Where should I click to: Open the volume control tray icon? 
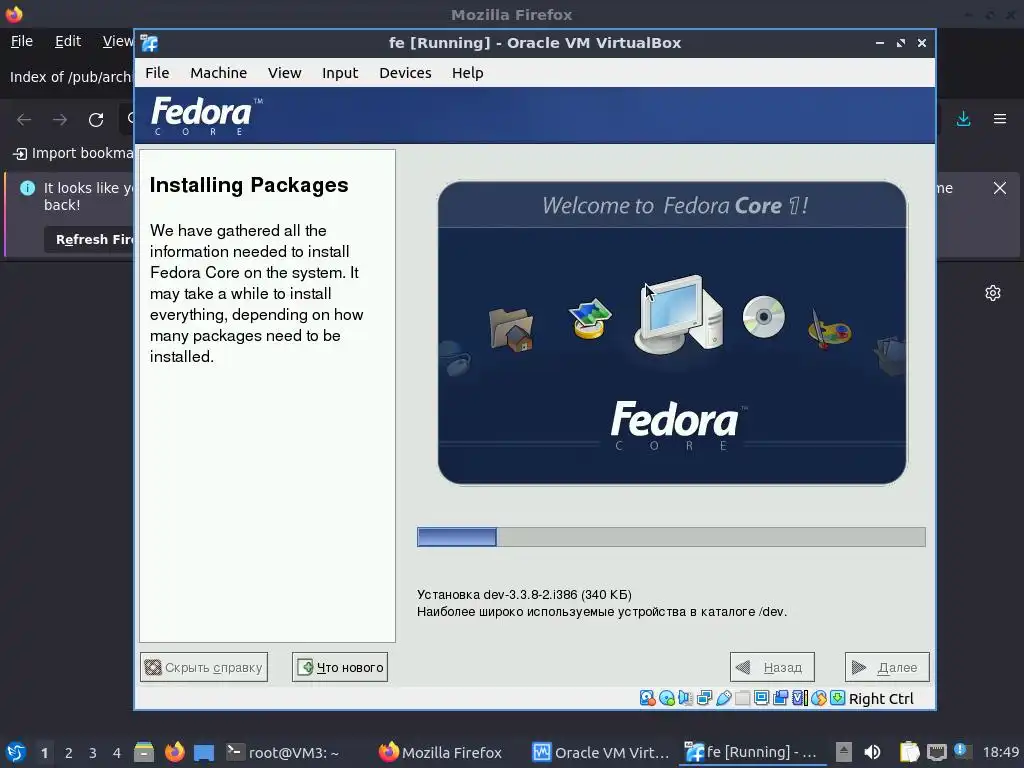pos(872,752)
